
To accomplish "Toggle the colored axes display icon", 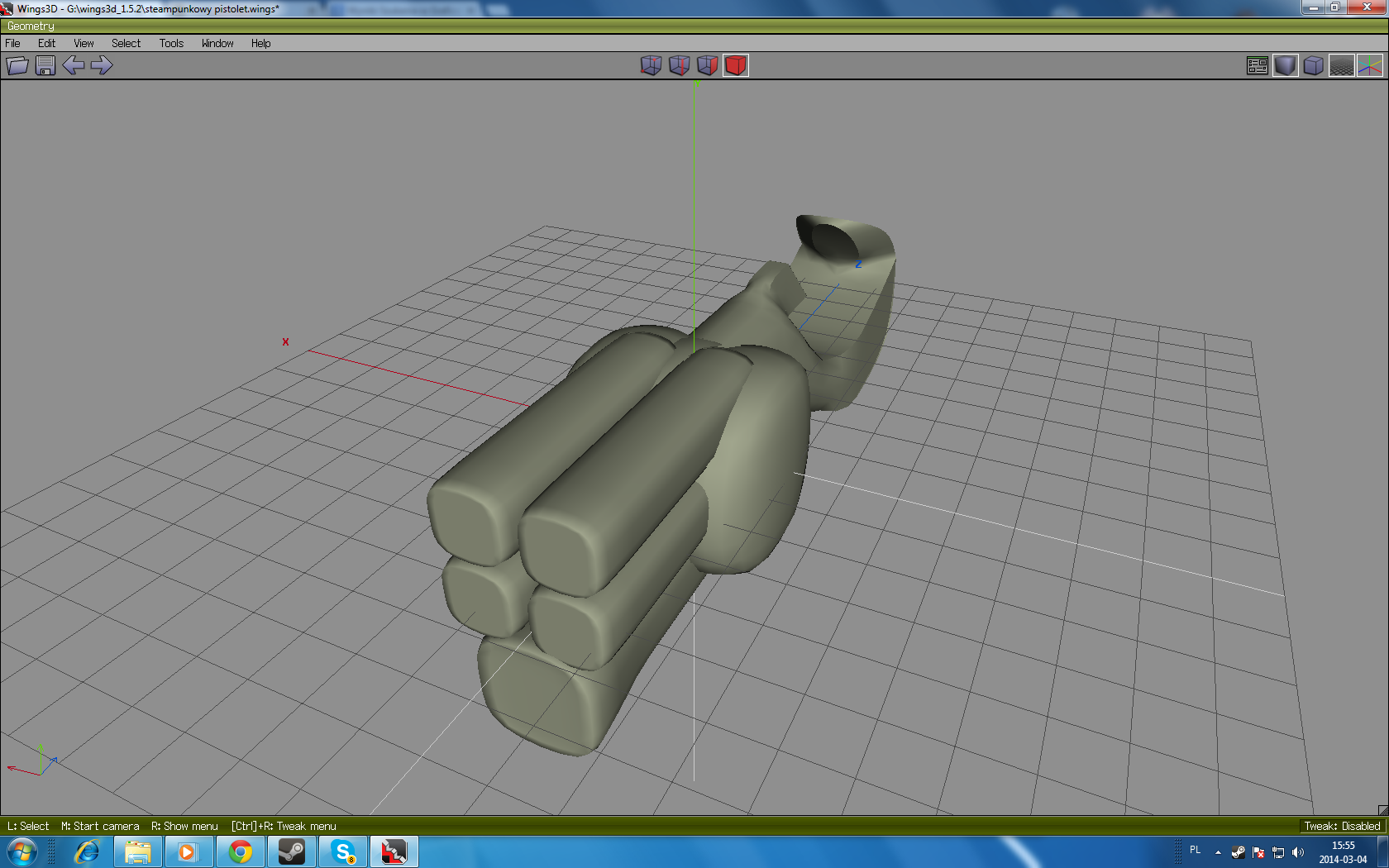I will coord(1370,65).
